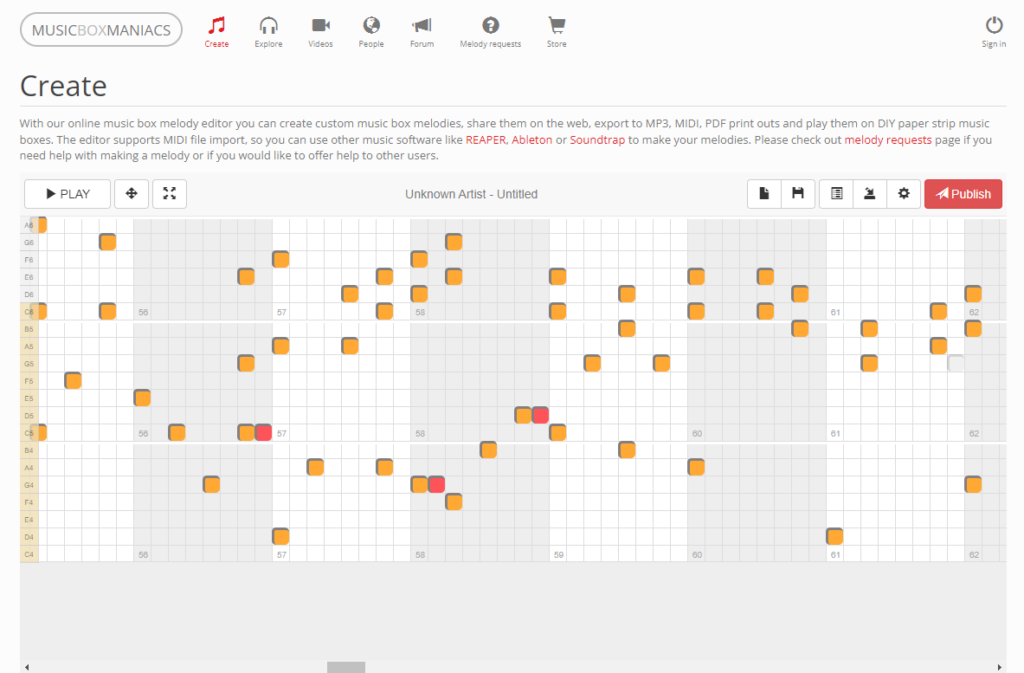
Task: Switch the editor to fullscreen mode
Action: click(x=169, y=193)
